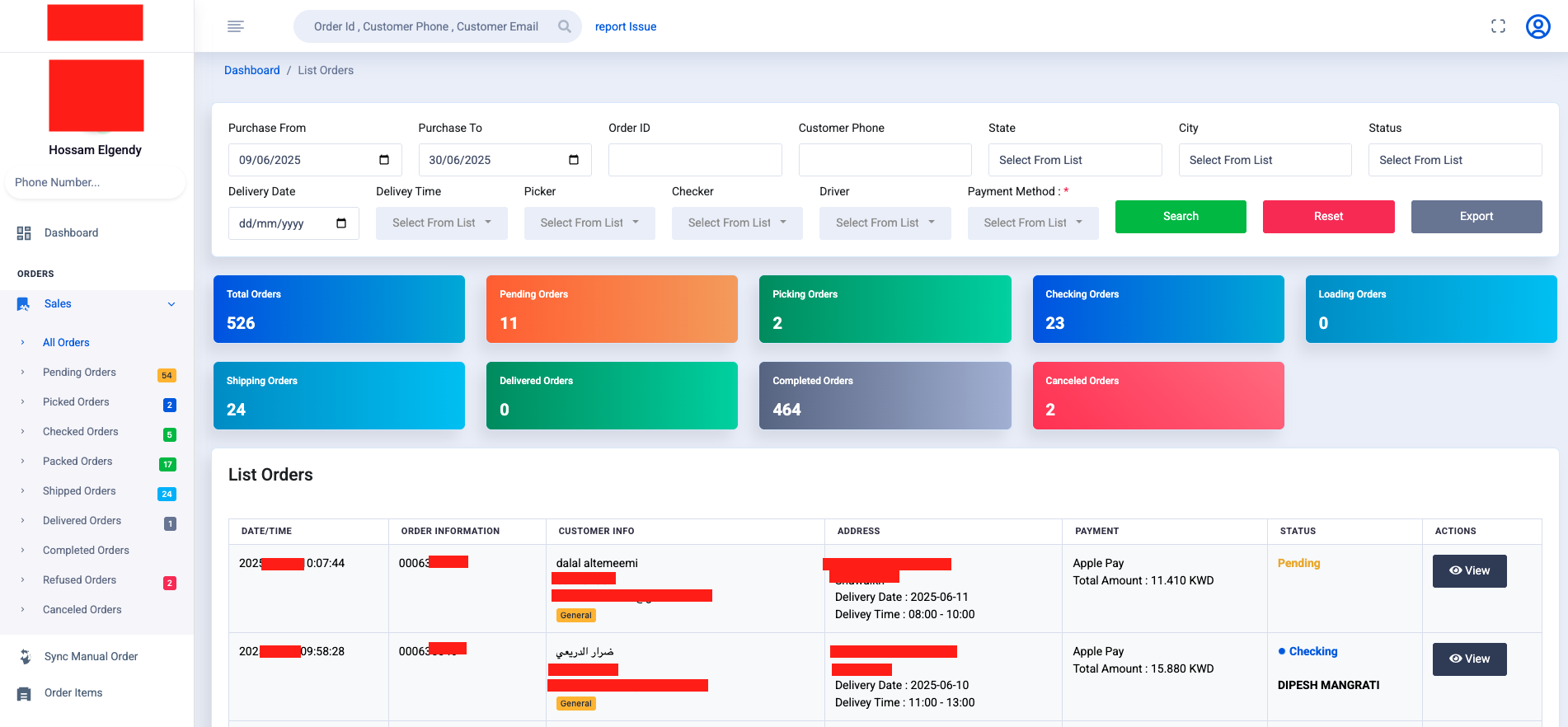Click the report Issue link
The image size is (1568, 727).
click(625, 26)
